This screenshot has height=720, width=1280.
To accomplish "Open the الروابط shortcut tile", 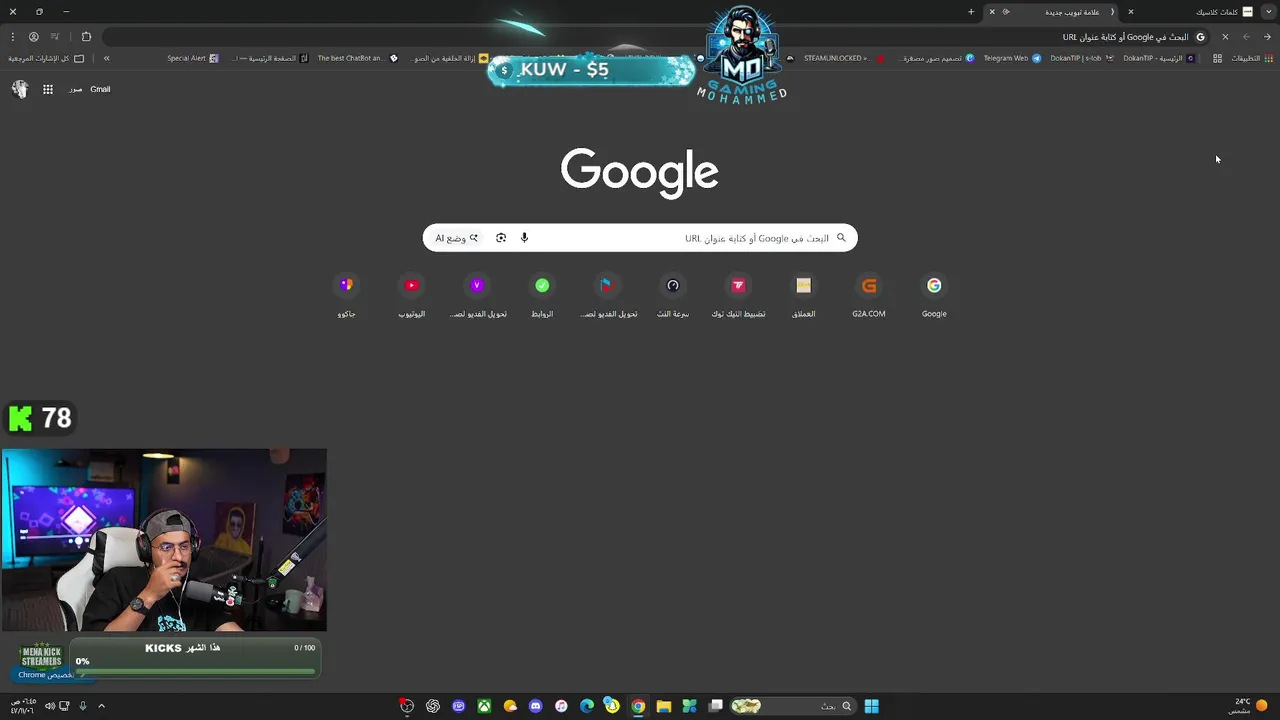I will pos(542,297).
